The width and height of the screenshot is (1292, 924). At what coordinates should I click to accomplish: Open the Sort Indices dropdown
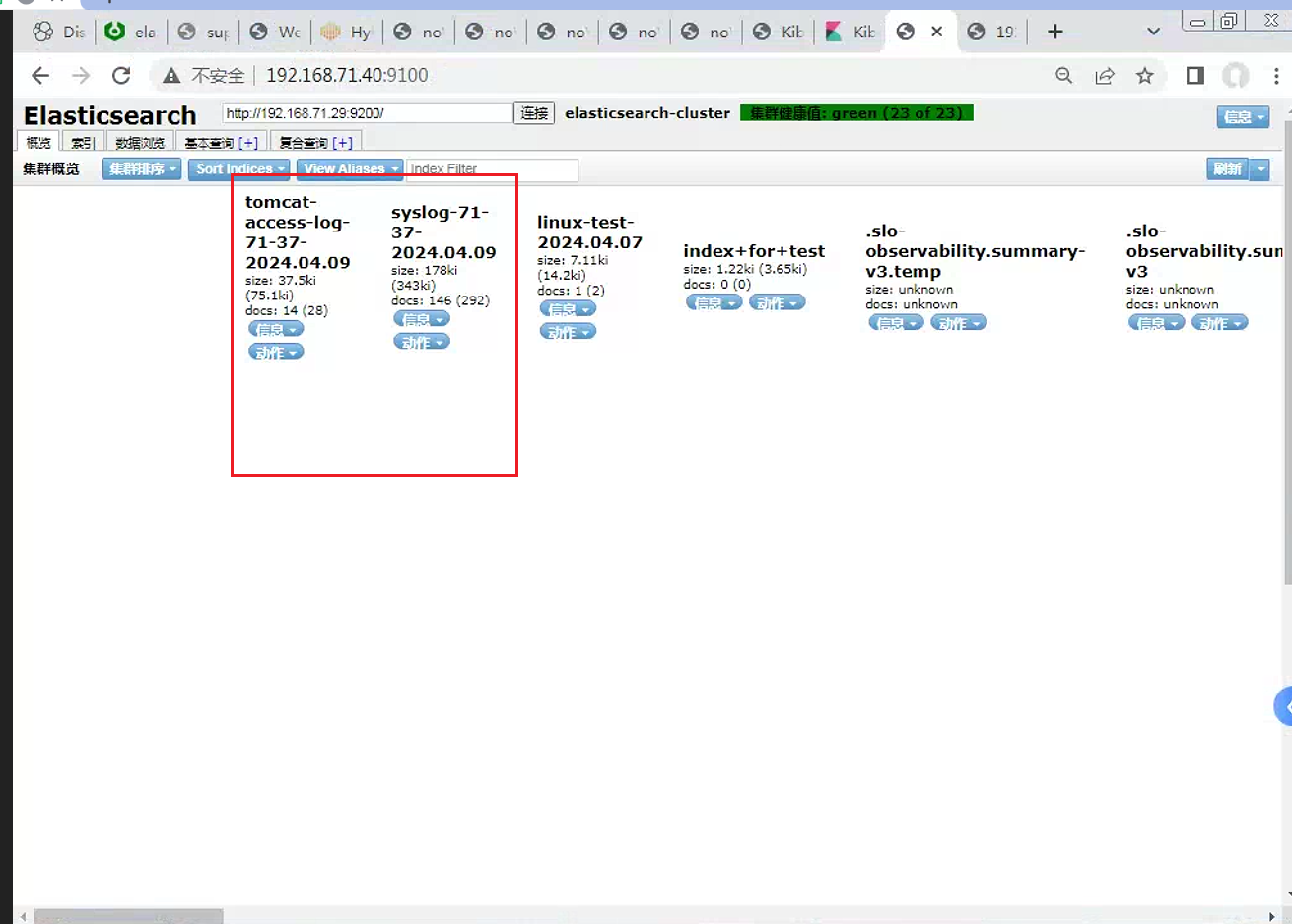239,169
